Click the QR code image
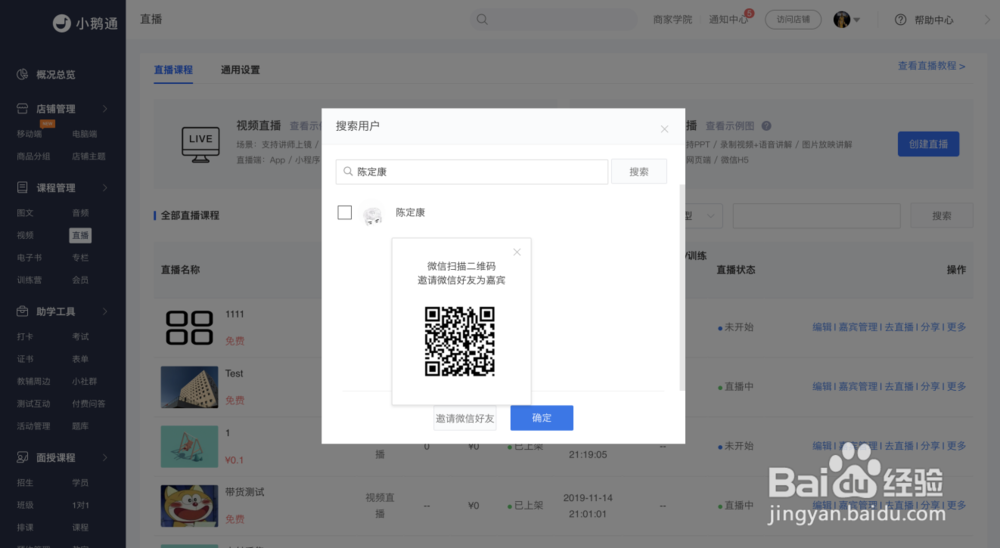Screen dimensions: 1000x548 460,341
